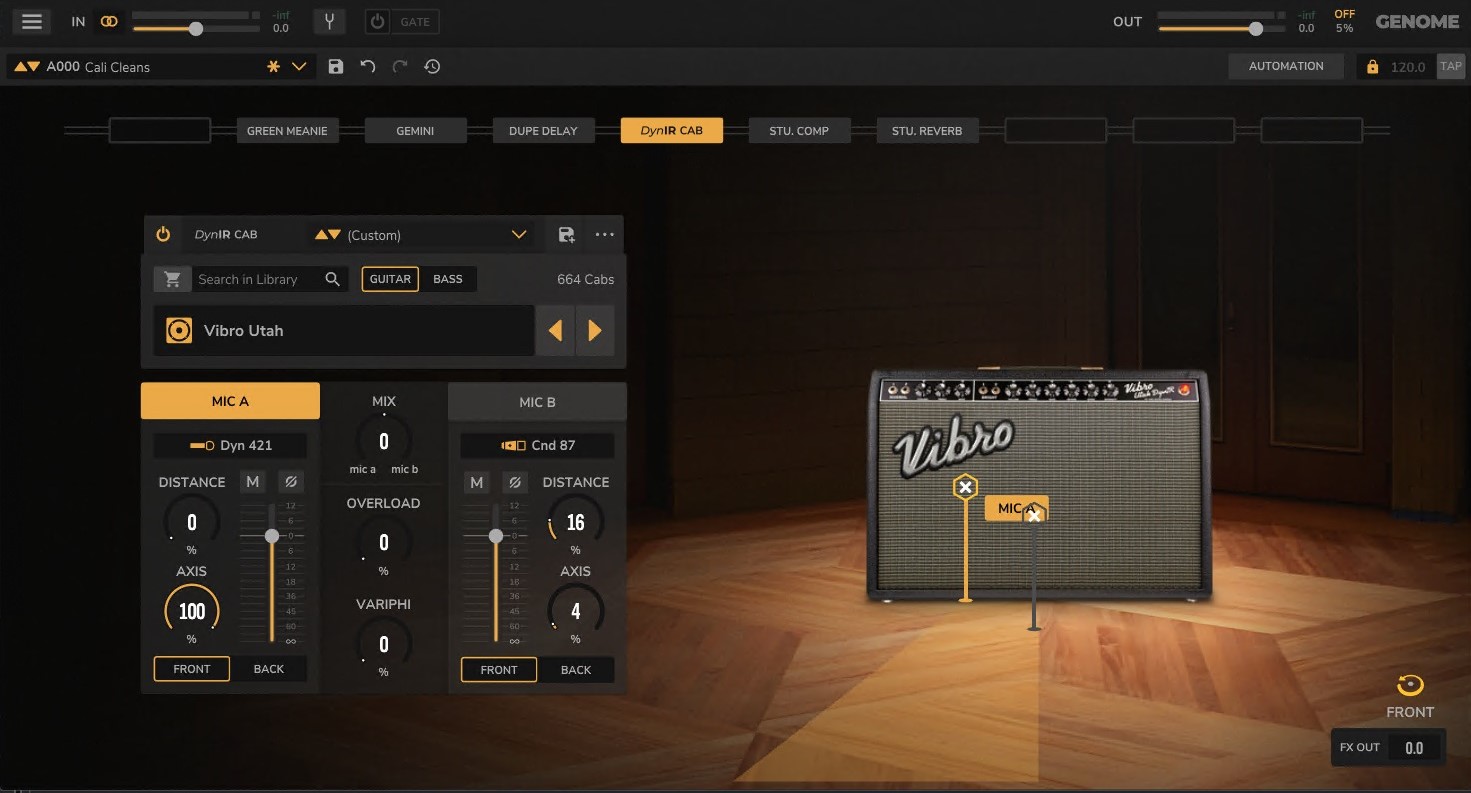Select the DUPE DELAY block
1471x793 pixels.
pyautogui.click(x=543, y=130)
